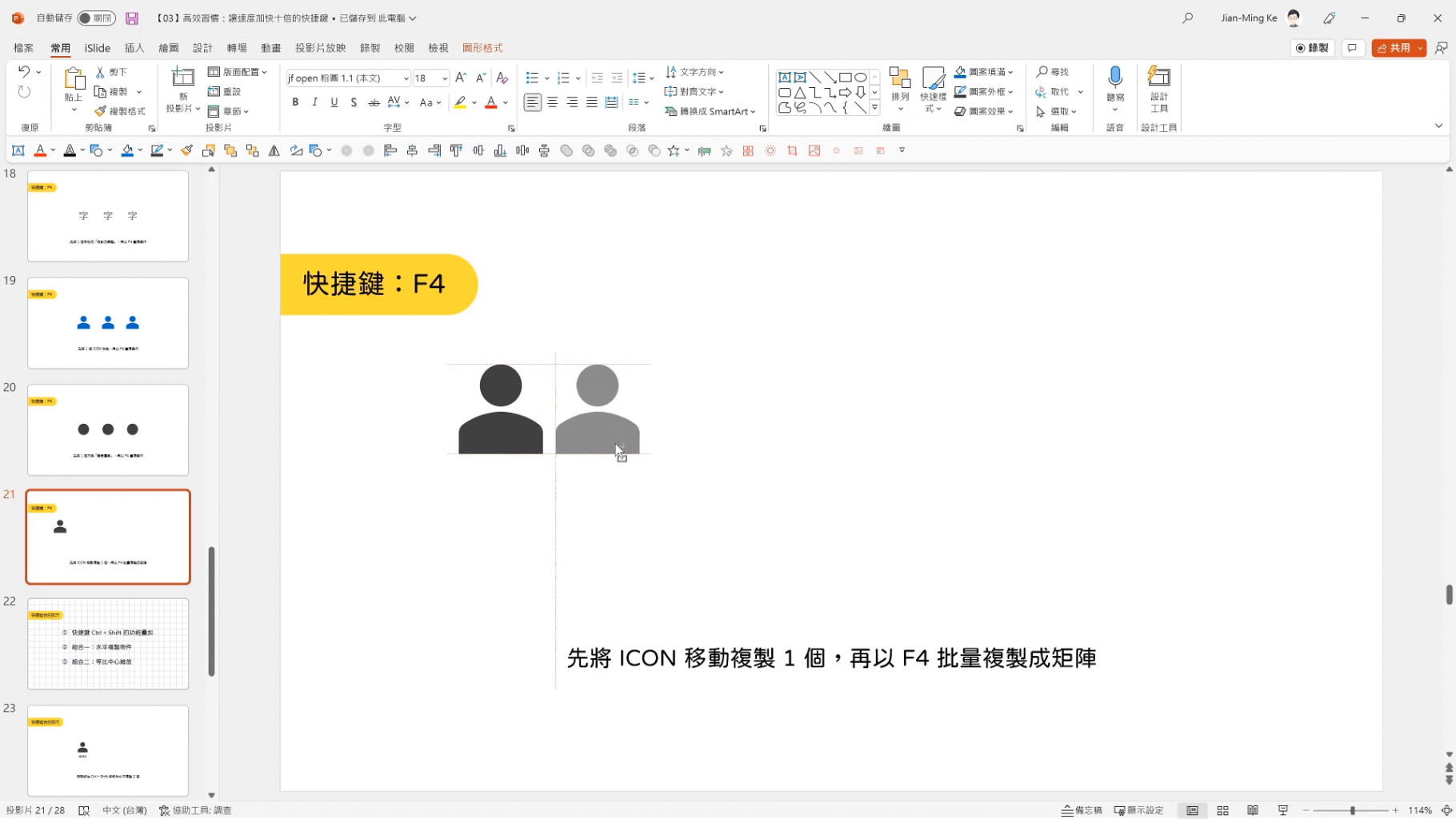
Task: Activate the 複製格式 Format Painter
Action: 121,110
